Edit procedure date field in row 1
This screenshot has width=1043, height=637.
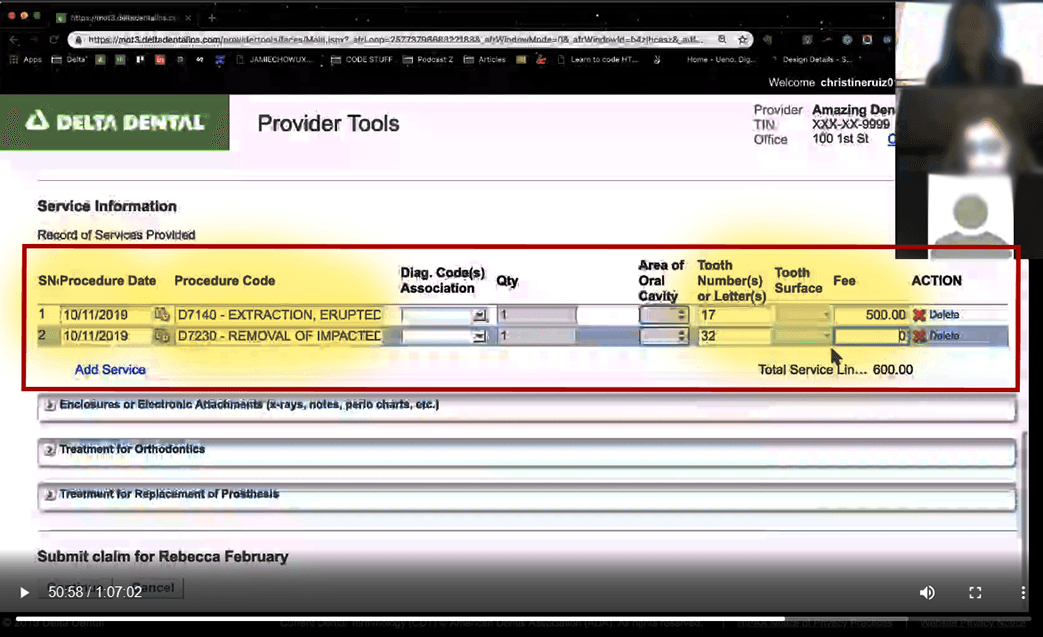pos(106,315)
